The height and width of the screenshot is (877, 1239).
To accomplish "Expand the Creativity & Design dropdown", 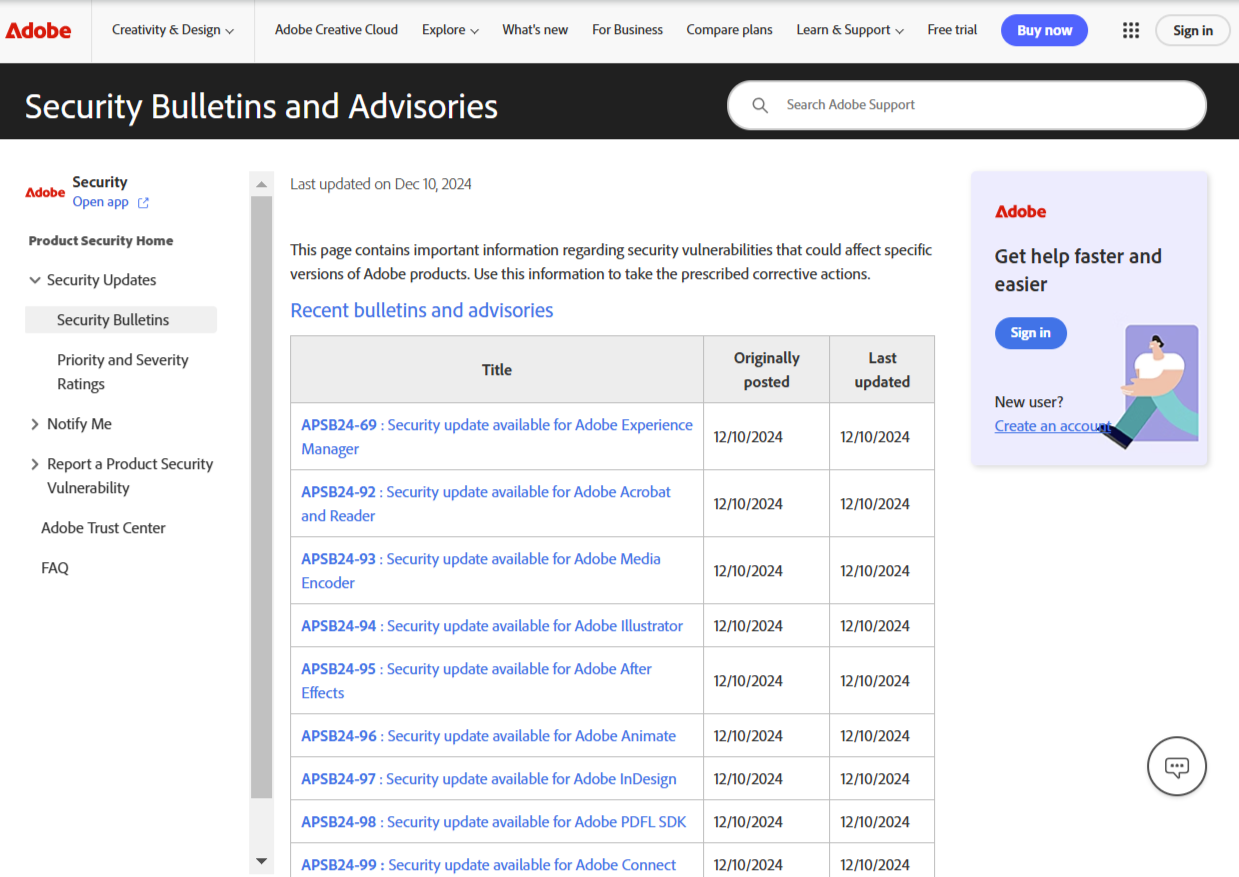I will coord(173,30).
